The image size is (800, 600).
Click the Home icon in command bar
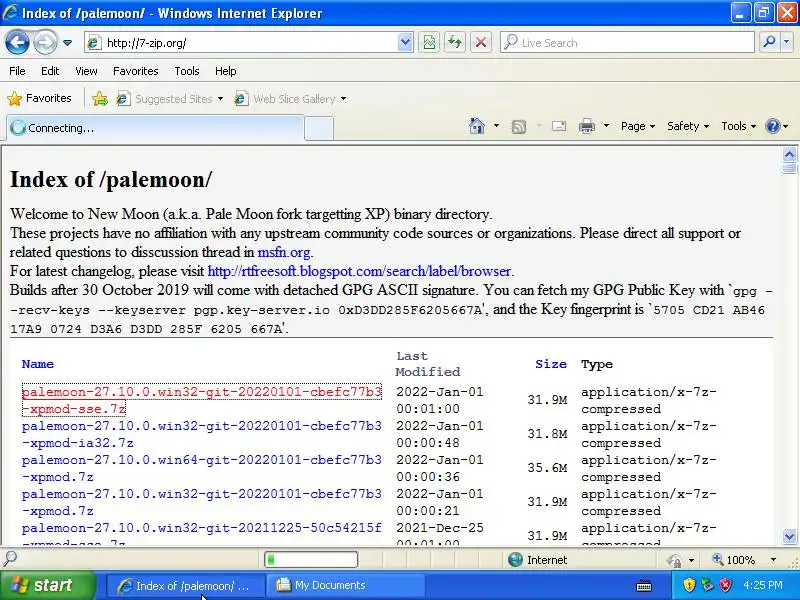click(477, 126)
